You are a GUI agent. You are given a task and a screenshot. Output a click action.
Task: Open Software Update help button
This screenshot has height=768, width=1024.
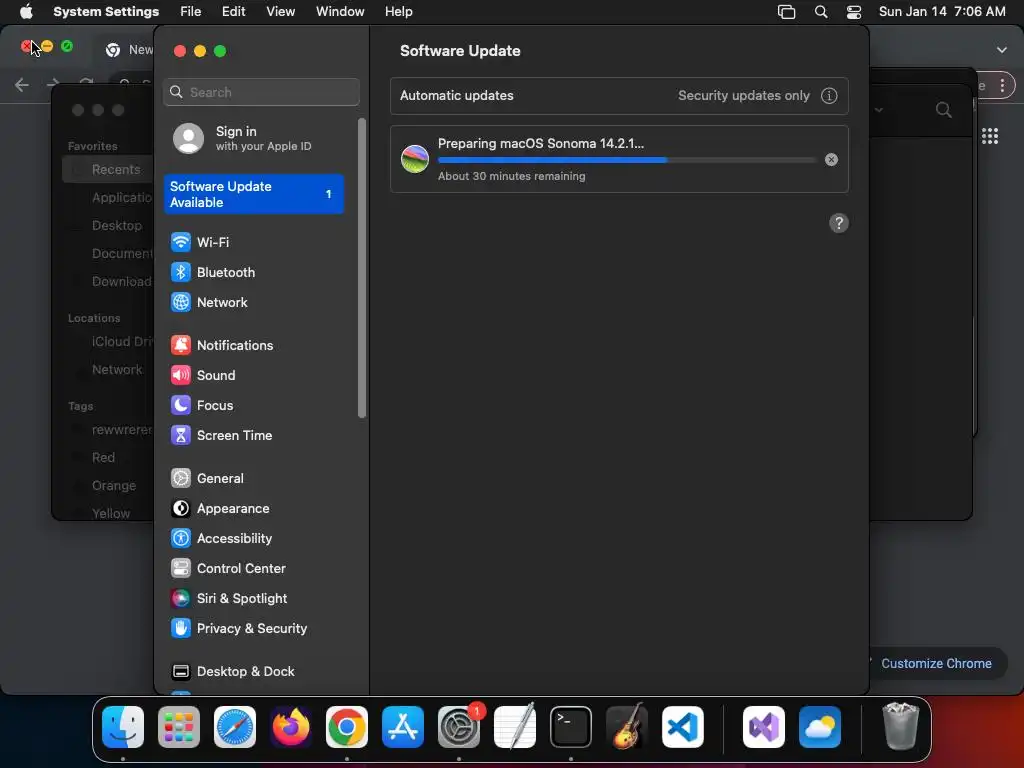(839, 223)
